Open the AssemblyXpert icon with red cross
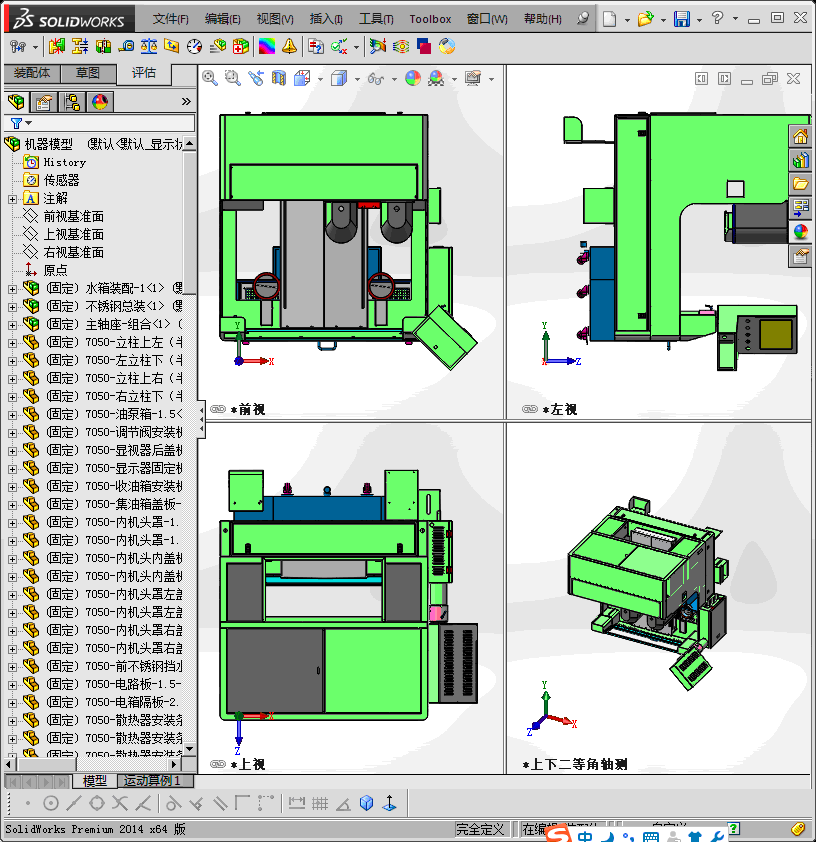Viewport: 816px width, 842px height. pos(241,46)
